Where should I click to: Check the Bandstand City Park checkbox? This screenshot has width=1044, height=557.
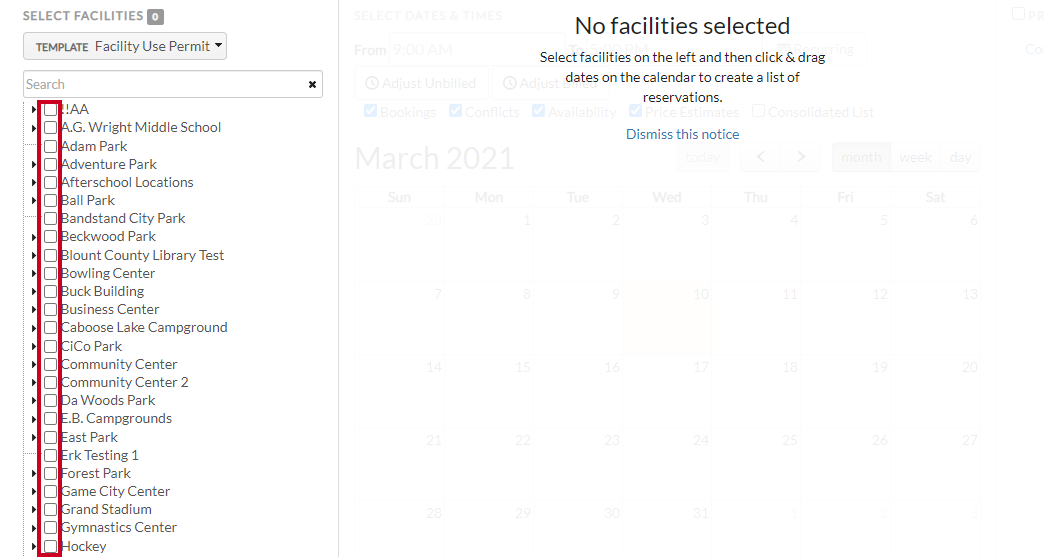coord(51,219)
